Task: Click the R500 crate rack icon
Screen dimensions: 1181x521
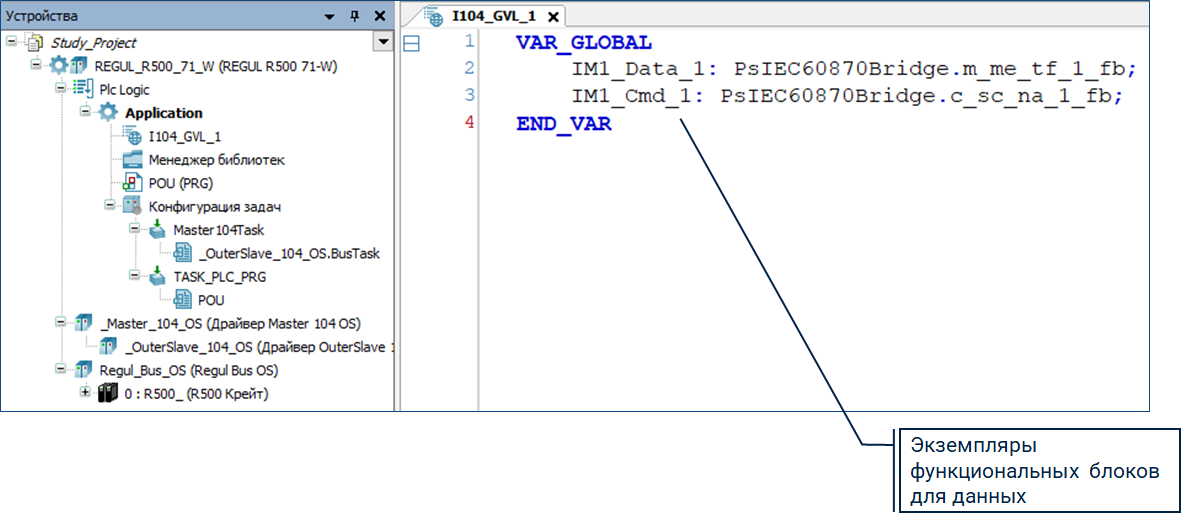Action: 108,394
